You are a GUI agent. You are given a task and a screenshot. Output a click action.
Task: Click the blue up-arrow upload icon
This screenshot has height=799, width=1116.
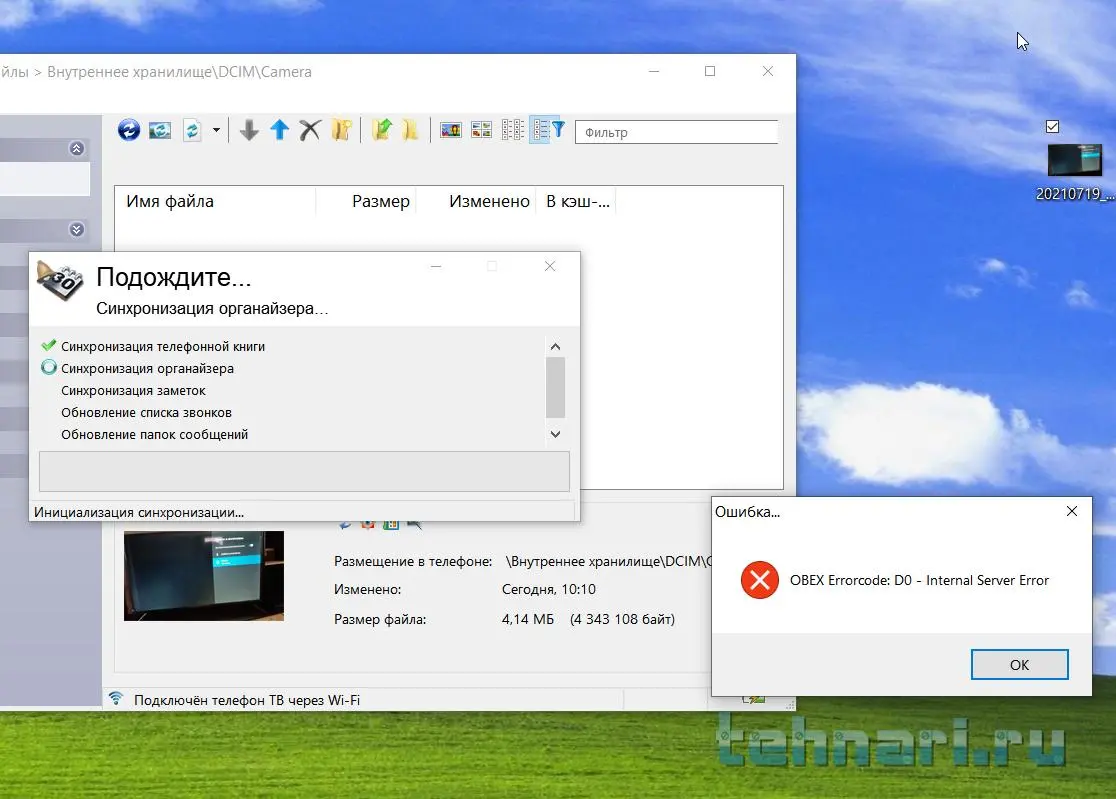pyautogui.click(x=280, y=130)
